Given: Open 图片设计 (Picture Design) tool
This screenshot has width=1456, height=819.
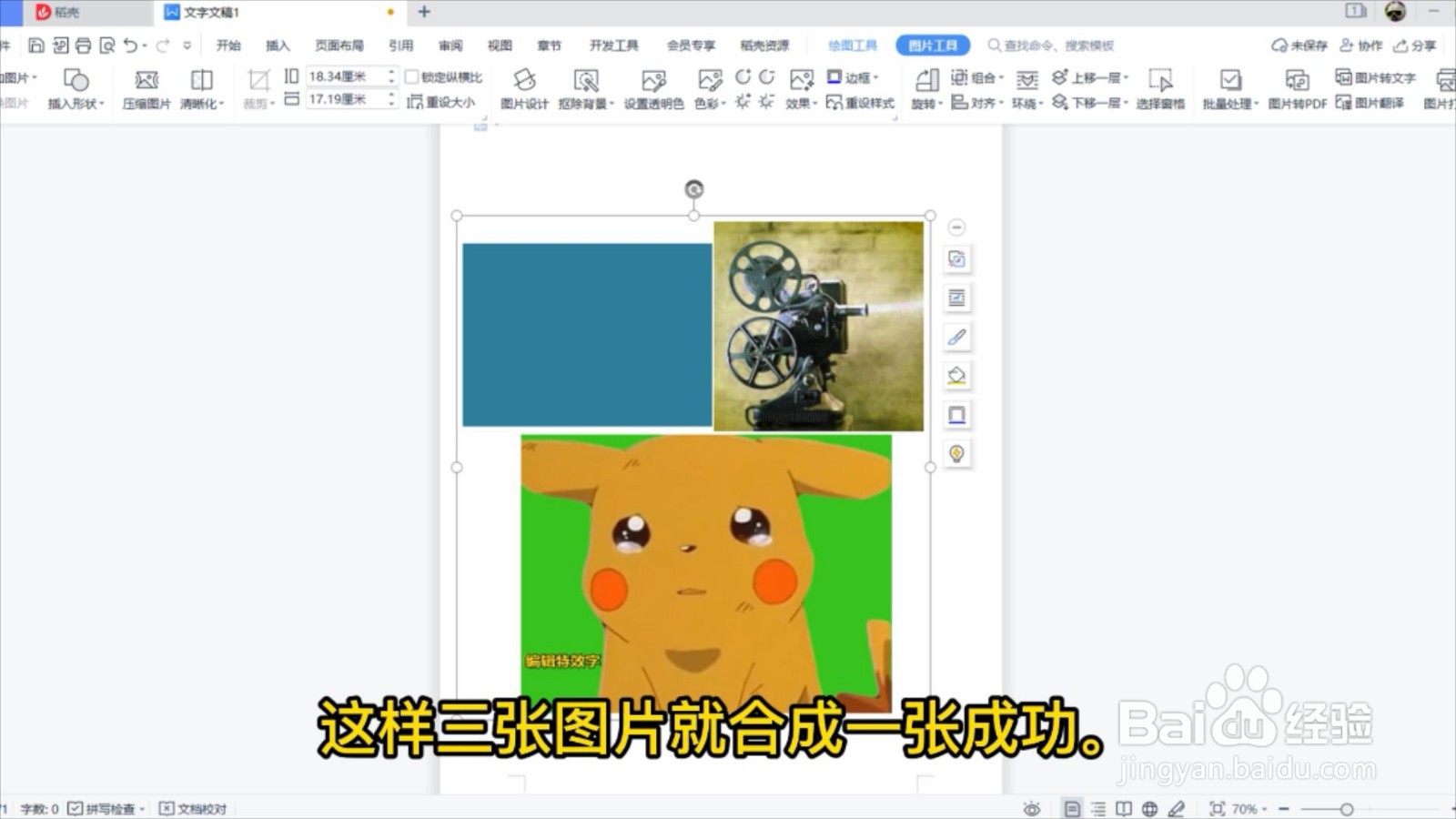Looking at the screenshot, I should pos(524,89).
